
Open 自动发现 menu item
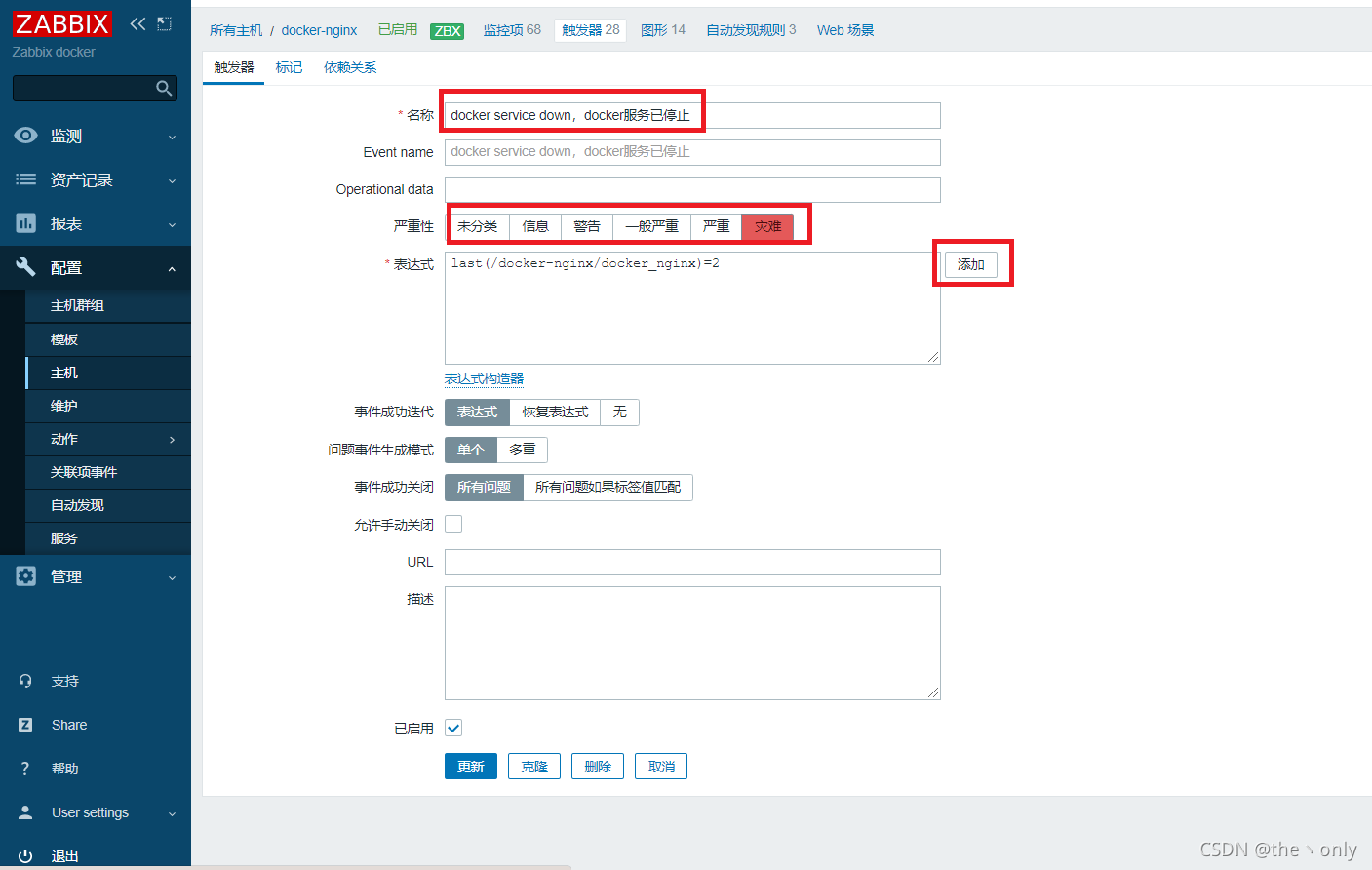pos(108,505)
